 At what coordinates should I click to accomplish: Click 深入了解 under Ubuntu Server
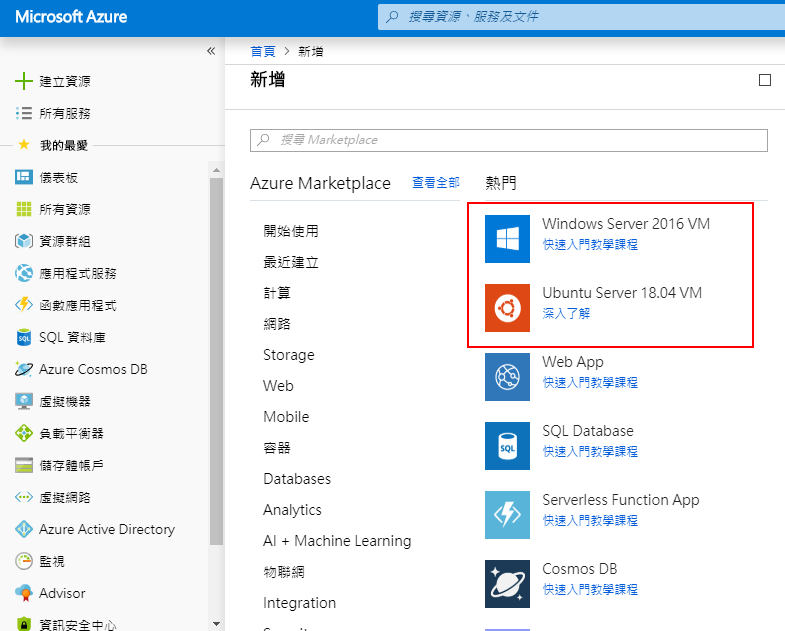[566, 314]
